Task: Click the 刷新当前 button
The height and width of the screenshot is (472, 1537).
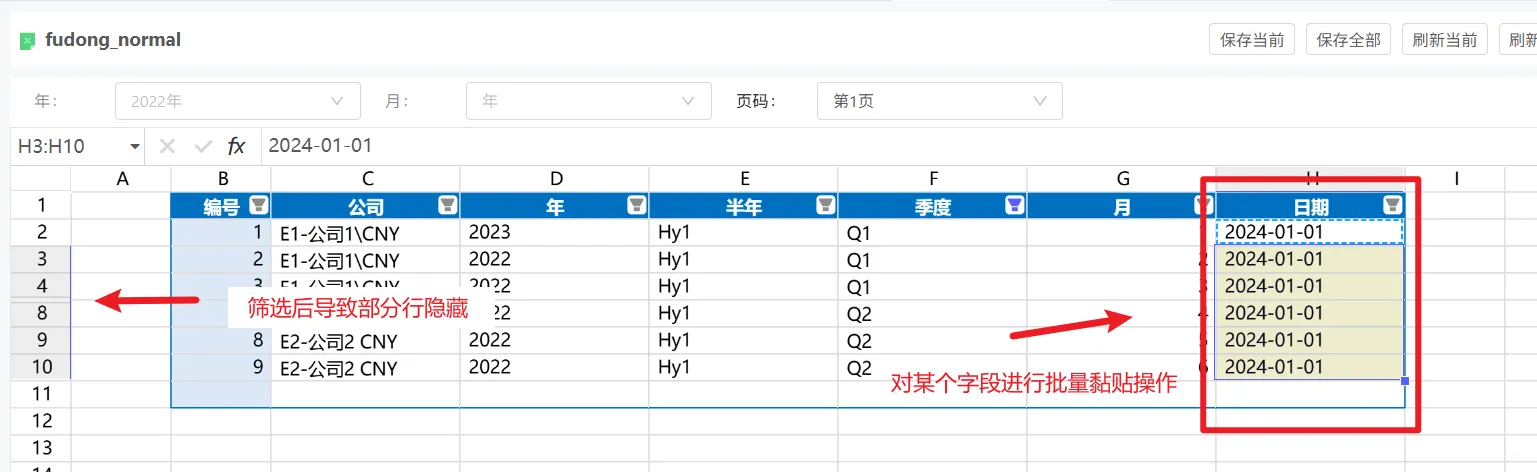Action: pyautogui.click(x=1444, y=40)
